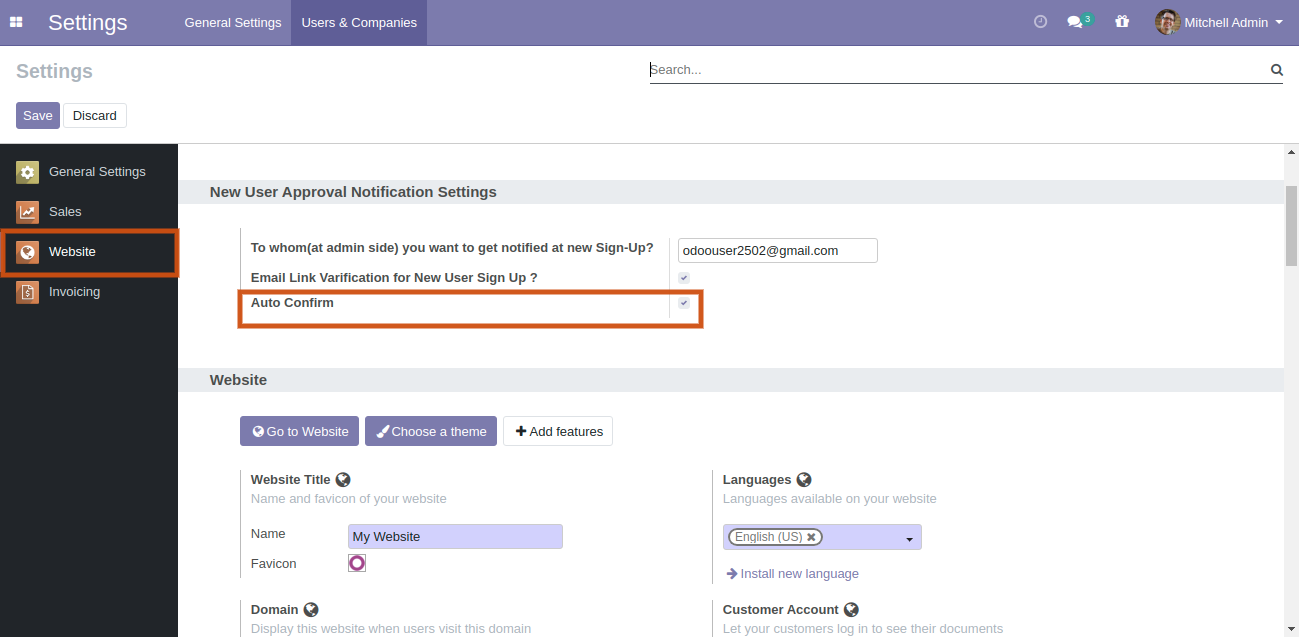This screenshot has width=1299, height=637.
Task: Click the Save button
Action: [x=38, y=116]
